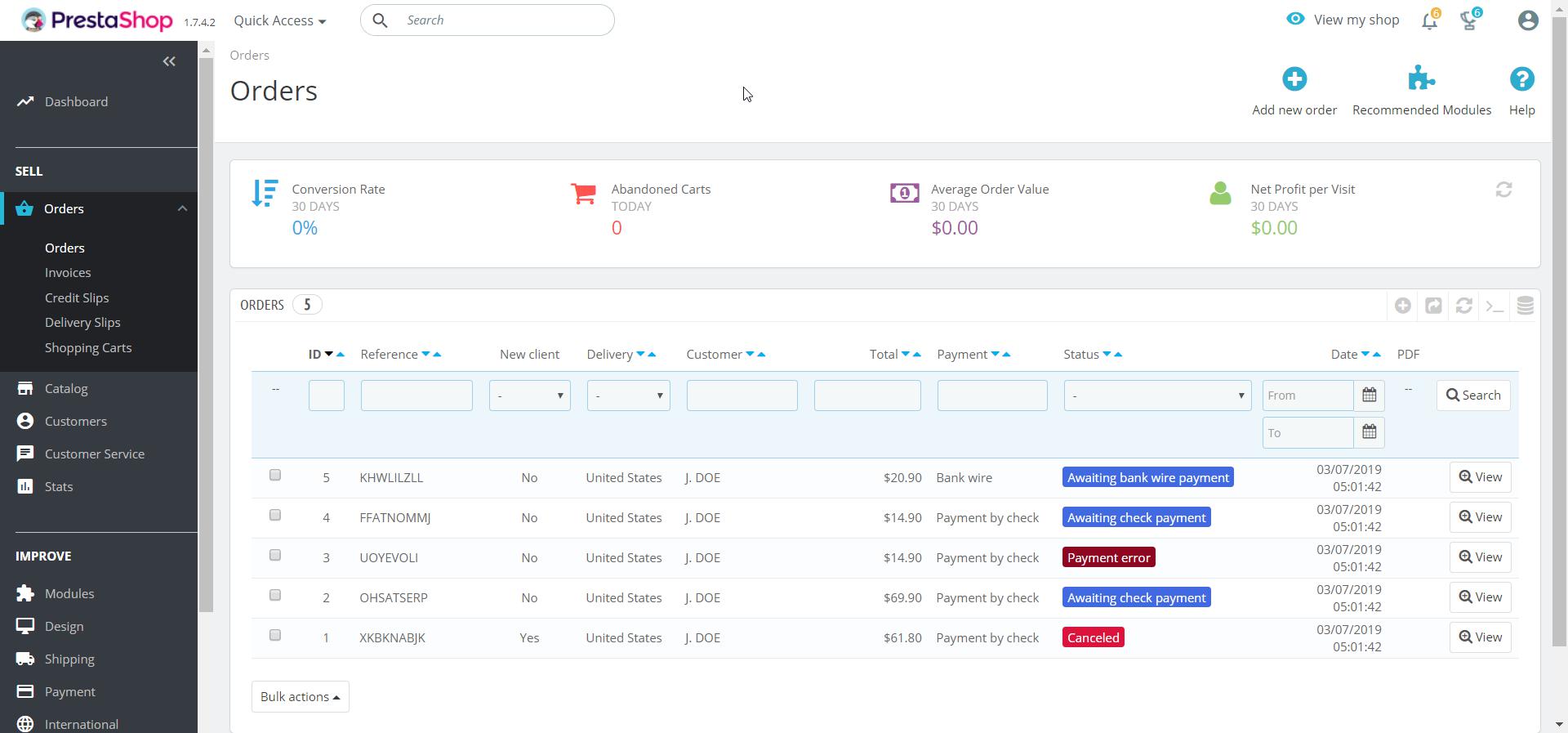The image size is (1568, 733).
Task: Tick checkbox for order OHSATSERP
Action: [x=275, y=596]
